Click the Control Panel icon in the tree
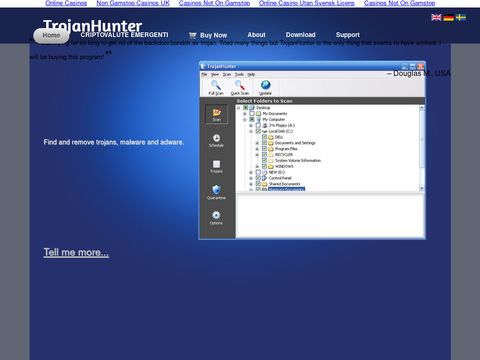 264,178
